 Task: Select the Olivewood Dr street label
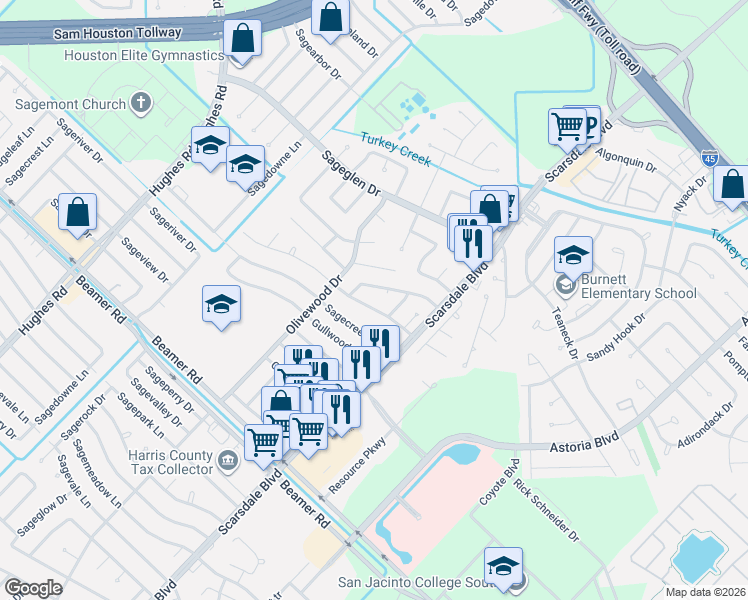(314, 304)
